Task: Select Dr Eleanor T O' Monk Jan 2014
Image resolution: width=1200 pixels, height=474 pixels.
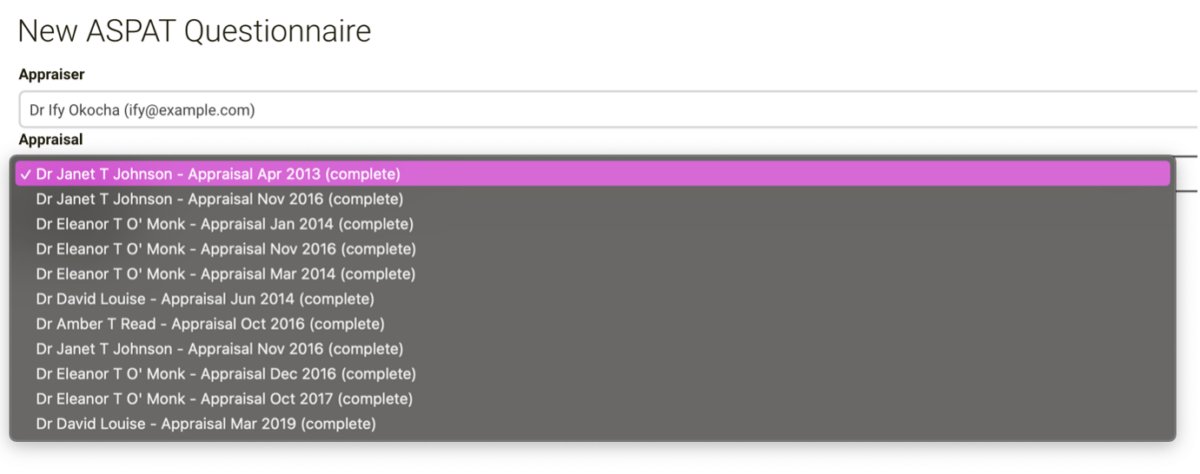Action: coord(224,224)
